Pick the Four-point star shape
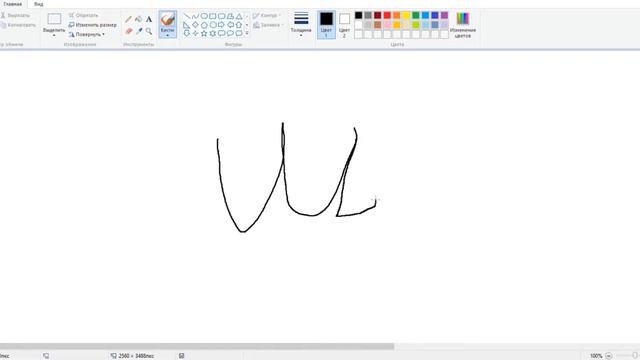This screenshot has height=360, width=640. [195, 33]
